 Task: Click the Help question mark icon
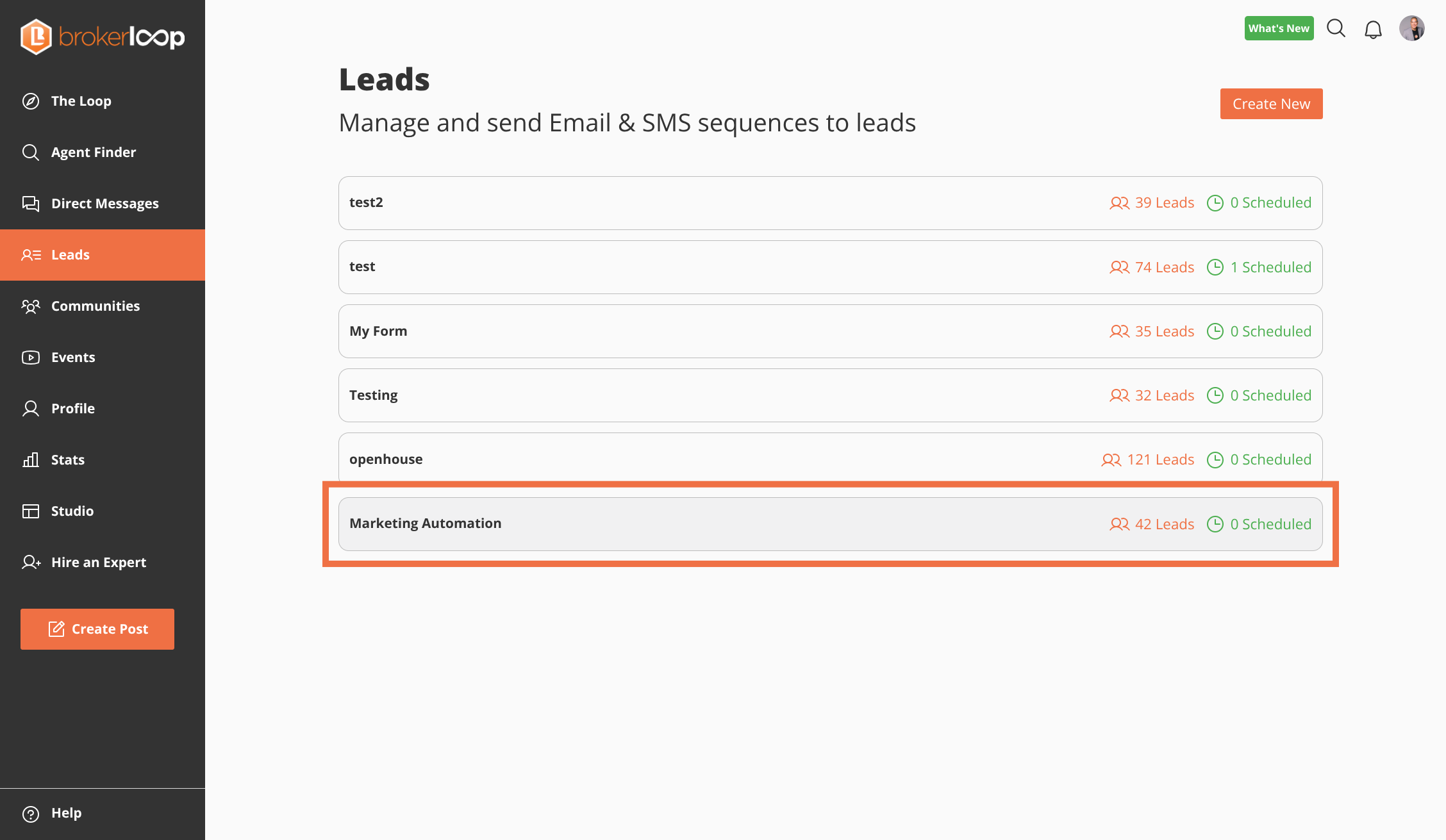coord(31,814)
